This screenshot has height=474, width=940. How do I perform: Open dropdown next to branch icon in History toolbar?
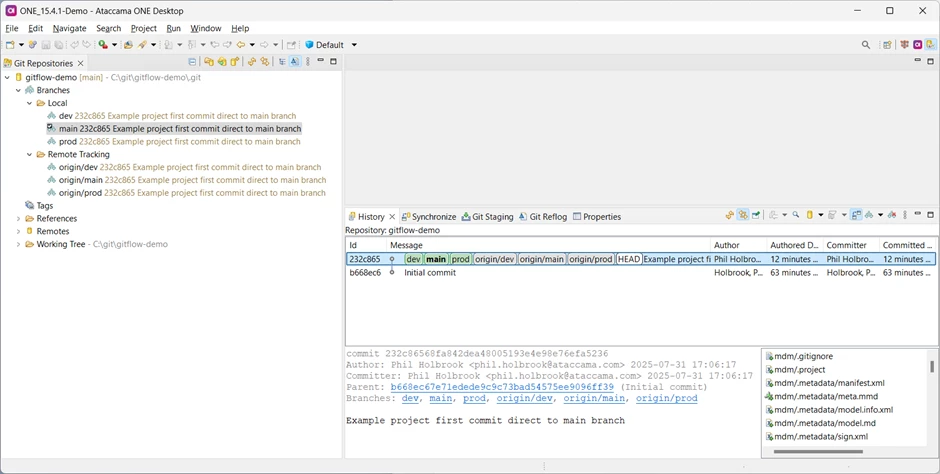pos(881,215)
